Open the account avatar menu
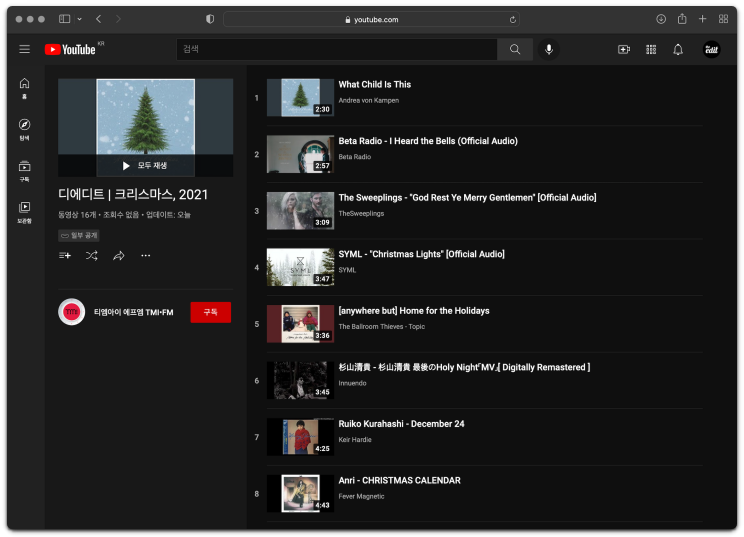The height and width of the screenshot is (537, 744). [711, 49]
